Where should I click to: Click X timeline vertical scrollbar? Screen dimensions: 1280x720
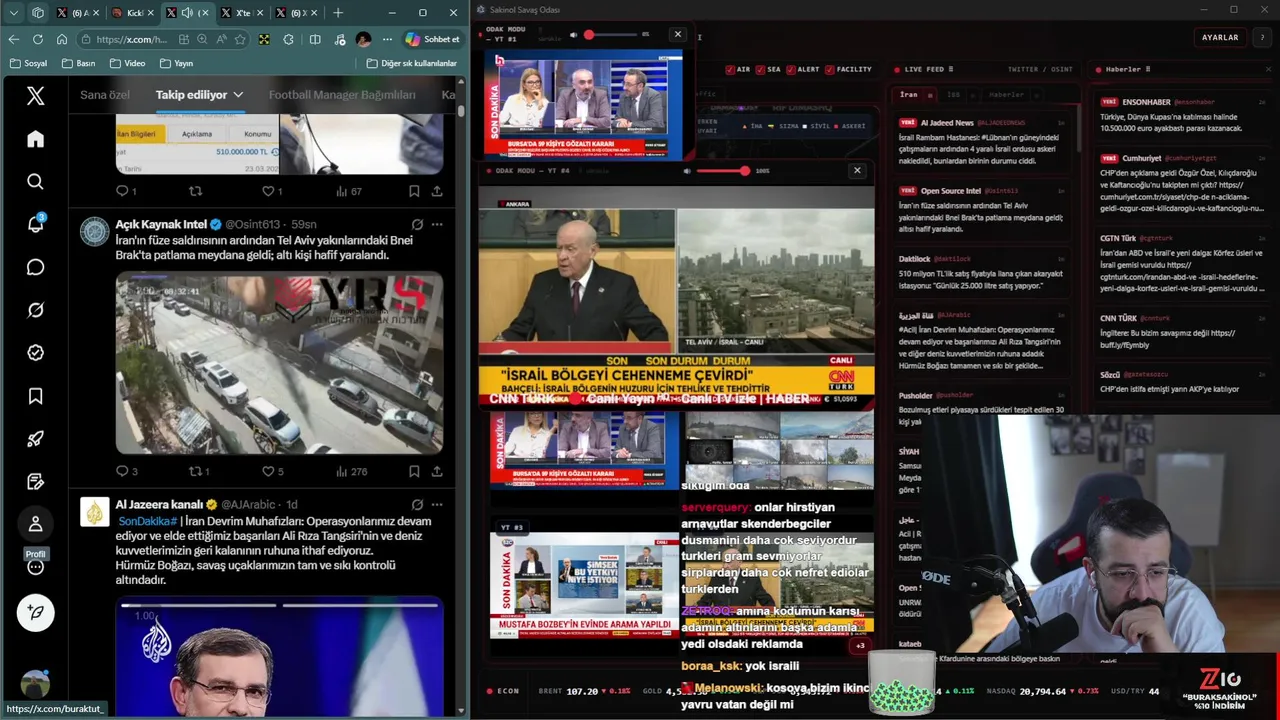tap(461, 111)
